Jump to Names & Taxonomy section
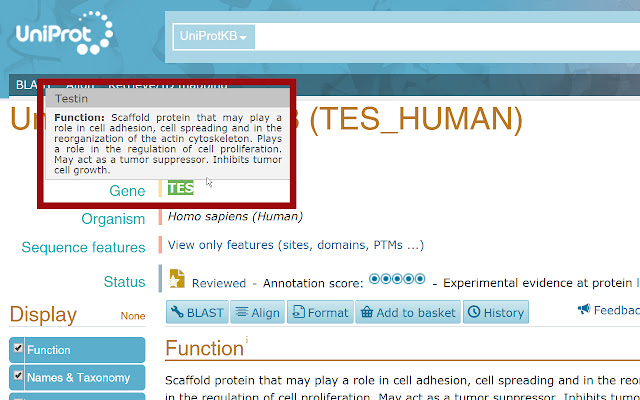This screenshot has height=400, width=640. [x=78, y=378]
